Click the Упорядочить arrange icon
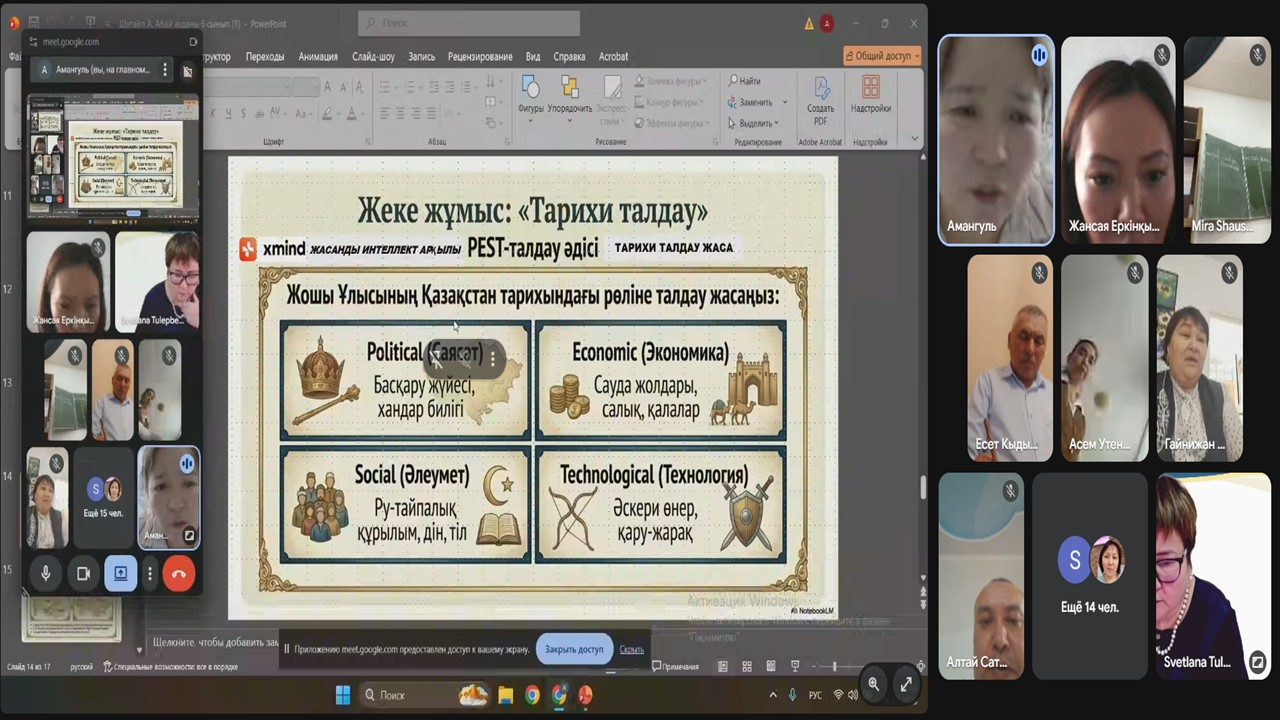The width and height of the screenshot is (1280, 720). pyautogui.click(x=569, y=93)
